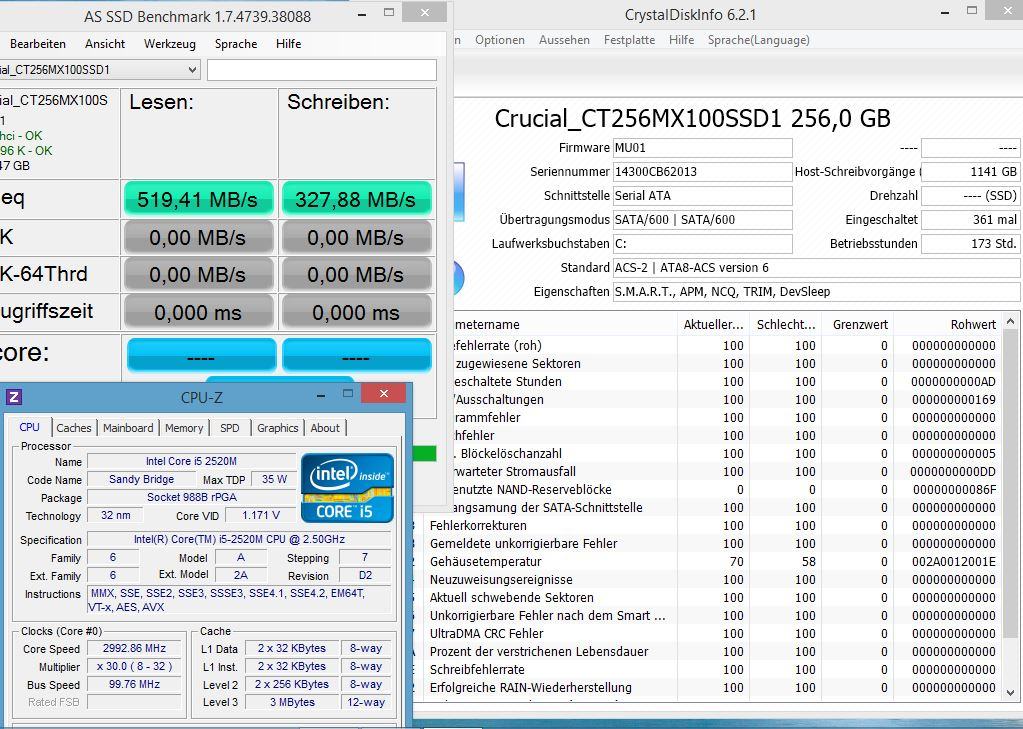The width and height of the screenshot is (1023, 729).
Task: Select the UltraDMA CRC Fehler row
Action: 707,633
